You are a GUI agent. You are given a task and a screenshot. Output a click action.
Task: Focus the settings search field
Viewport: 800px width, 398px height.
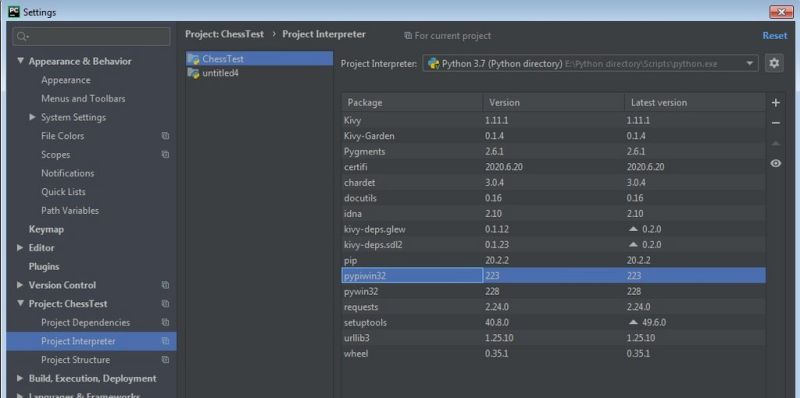(x=92, y=36)
